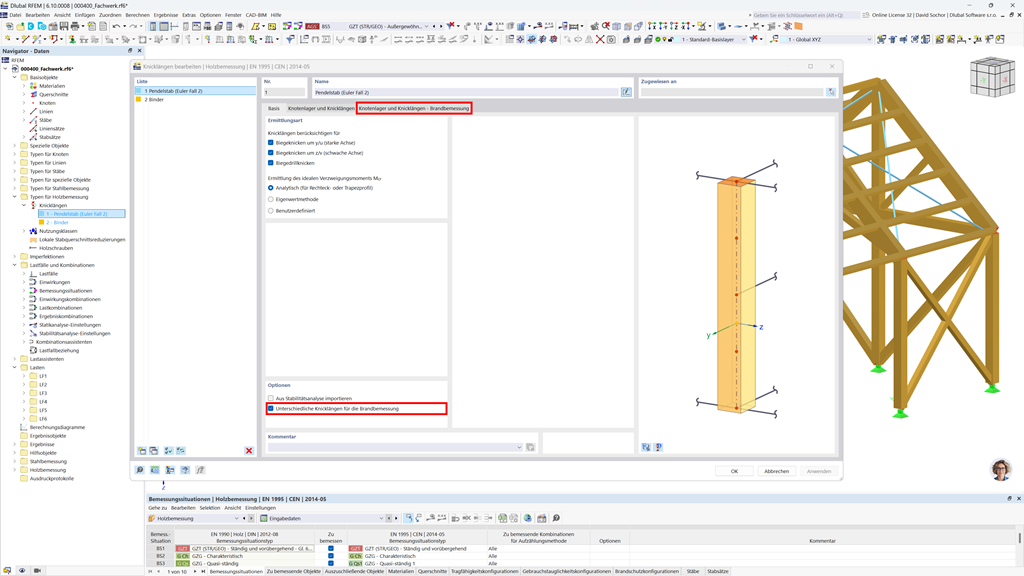
Task: Click the red delete X icon in the second toolbar row
Action: [x=600, y=39]
